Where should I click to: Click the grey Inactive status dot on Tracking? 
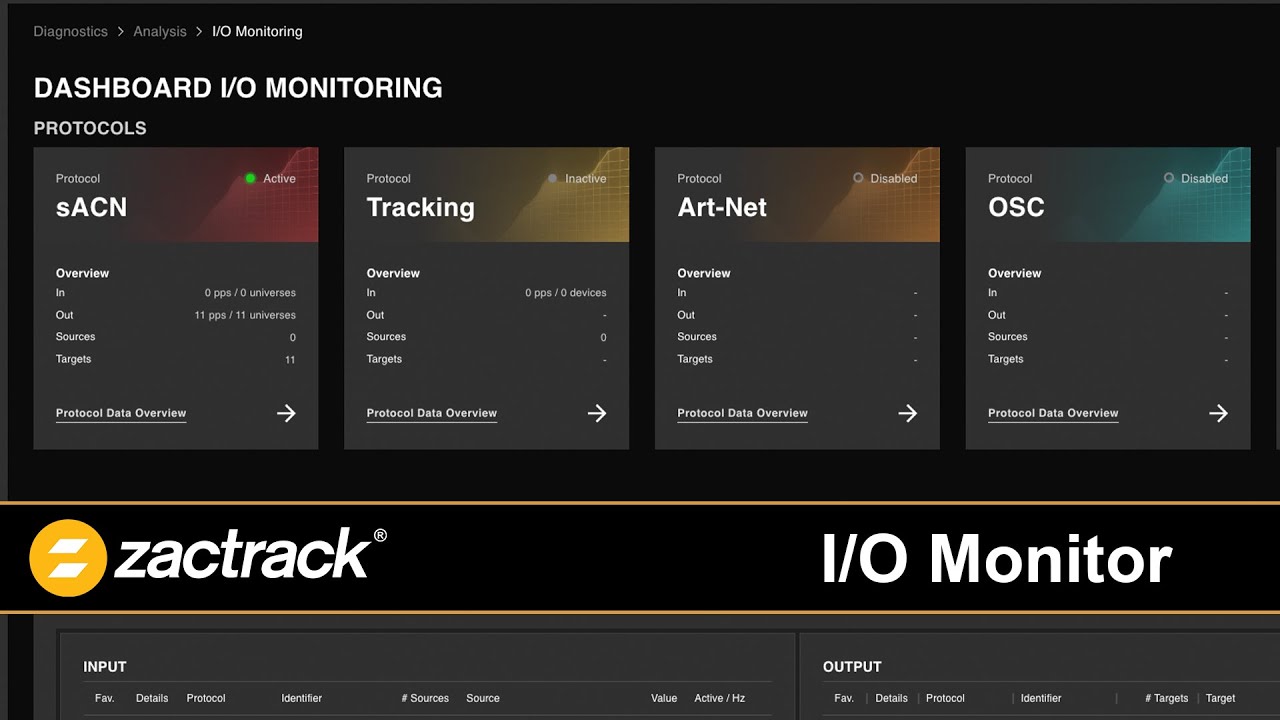tap(553, 178)
